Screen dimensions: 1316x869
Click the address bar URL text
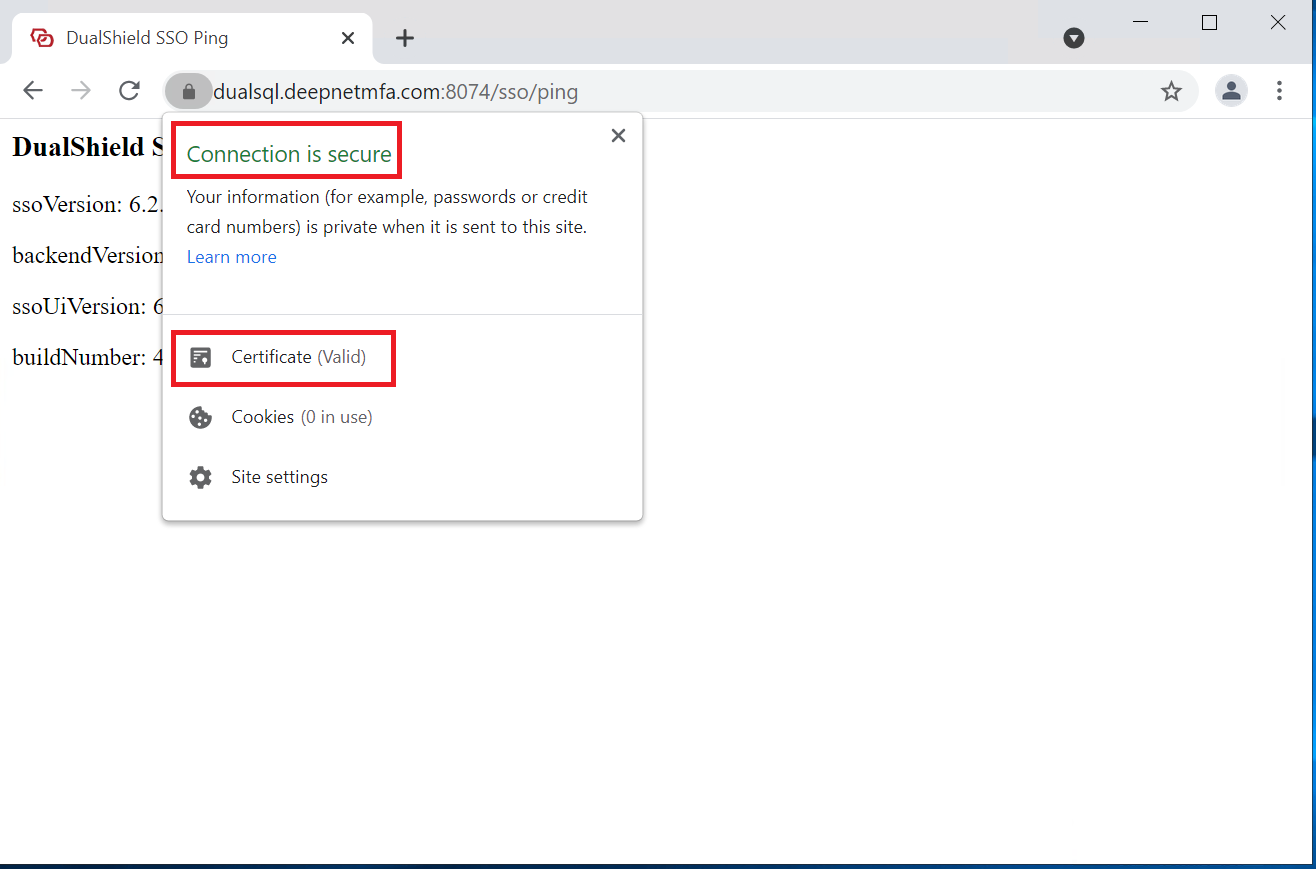(x=396, y=92)
